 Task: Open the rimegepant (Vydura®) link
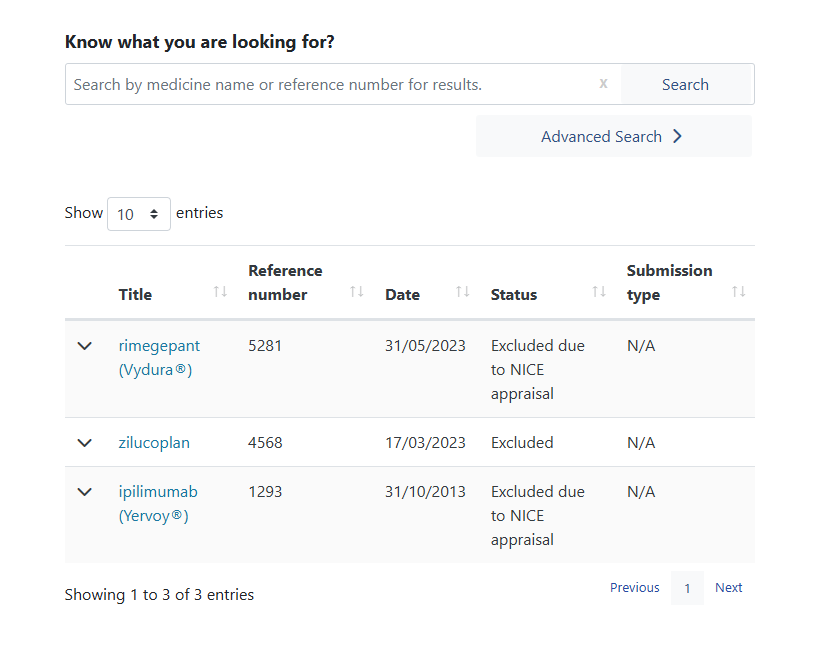(159, 357)
